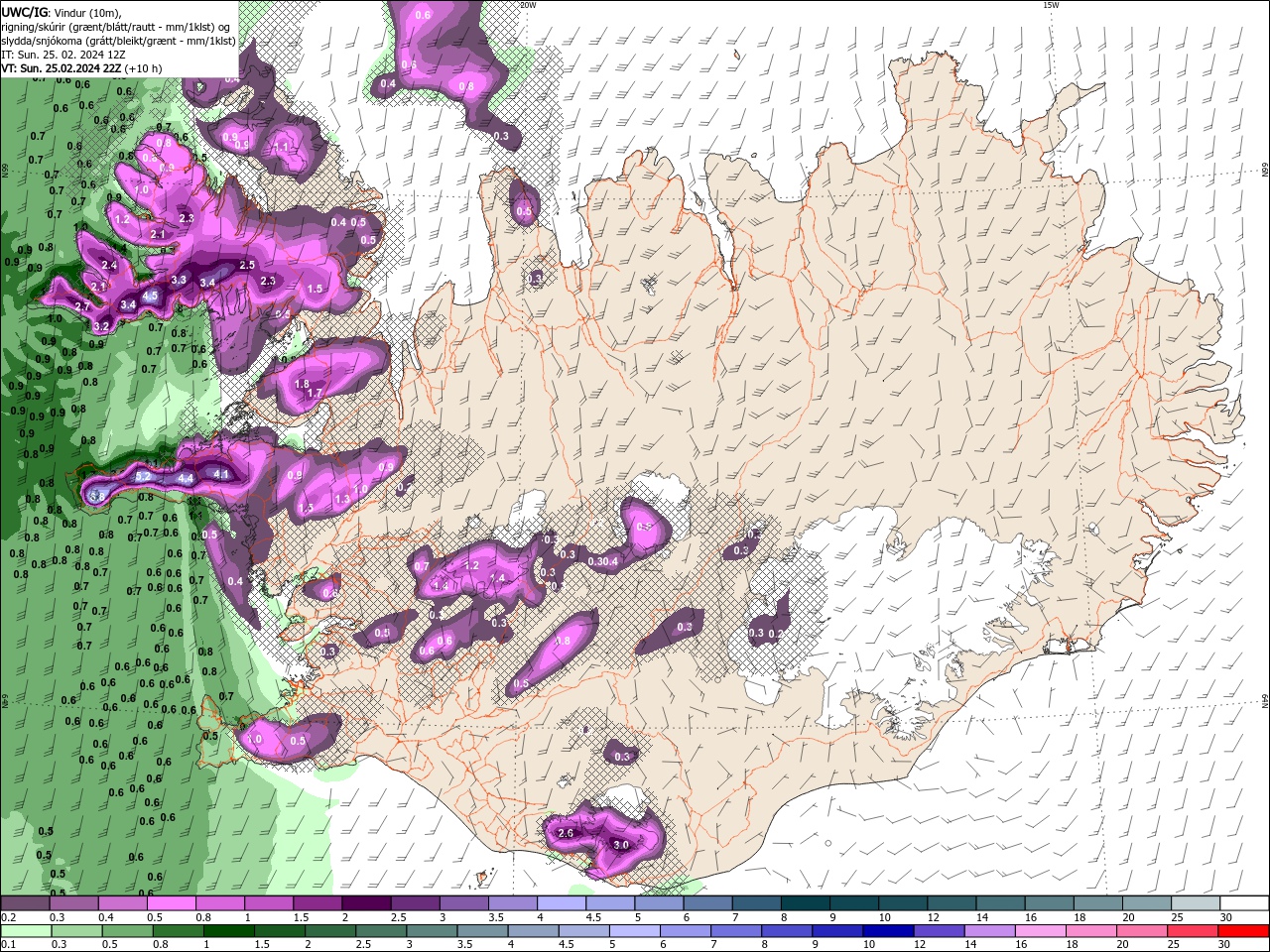This screenshot has height=952, width=1270.
Task: Click the light pink 16 rain legend swatch
Action: click(x=1041, y=931)
